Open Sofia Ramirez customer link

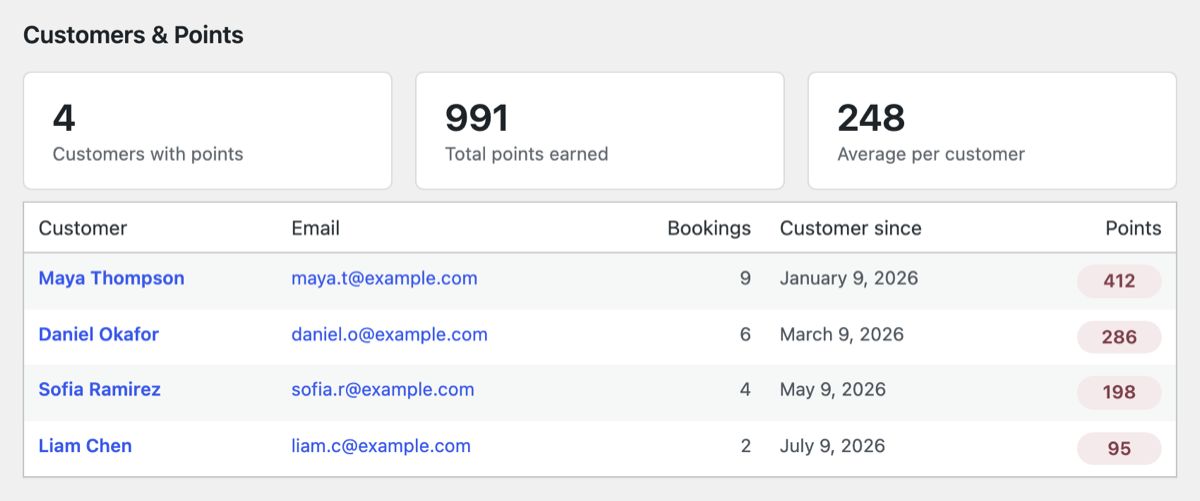[100, 390]
